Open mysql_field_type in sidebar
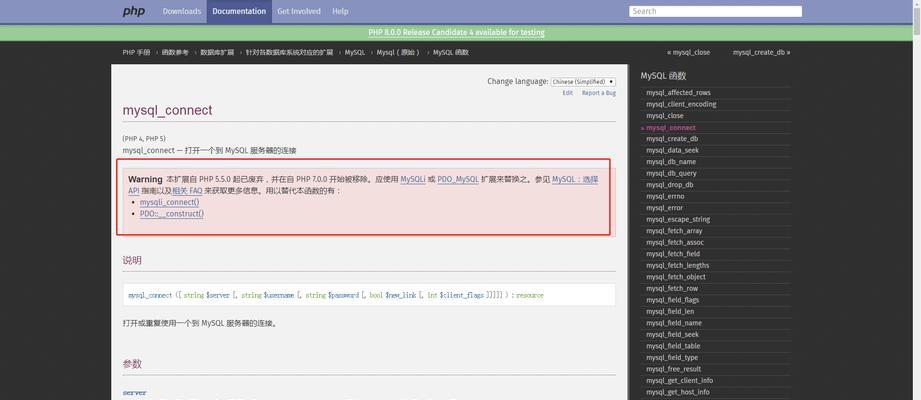Screen dimensions: 921x400 [672, 357]
